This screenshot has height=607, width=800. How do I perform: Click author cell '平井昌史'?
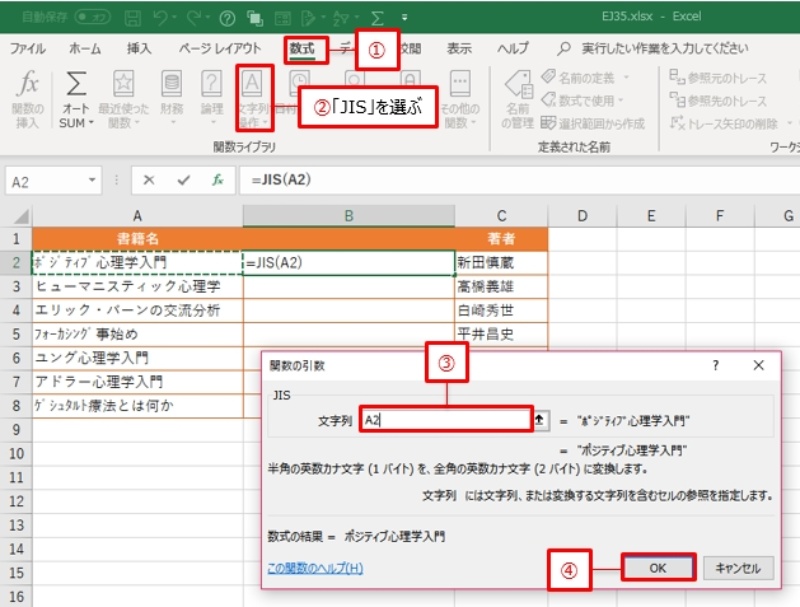tap(501, 334)
